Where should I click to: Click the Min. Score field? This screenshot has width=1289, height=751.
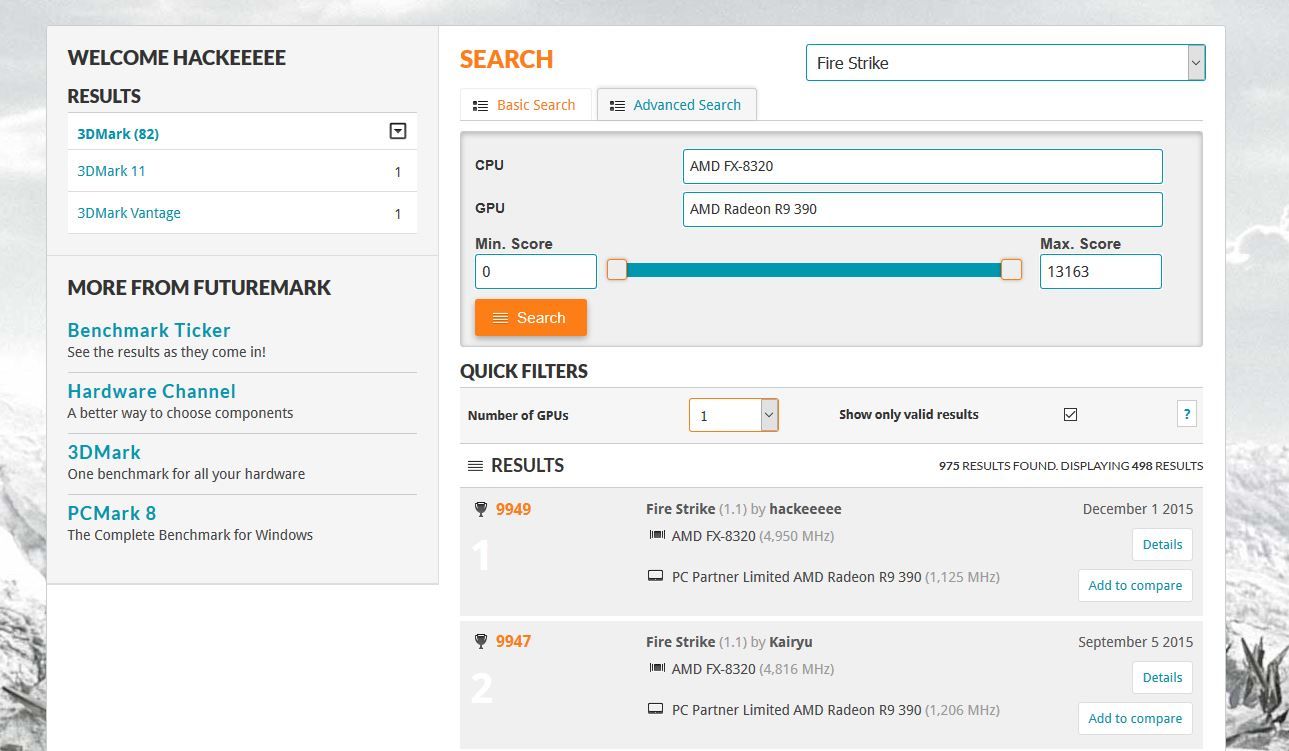536,272
